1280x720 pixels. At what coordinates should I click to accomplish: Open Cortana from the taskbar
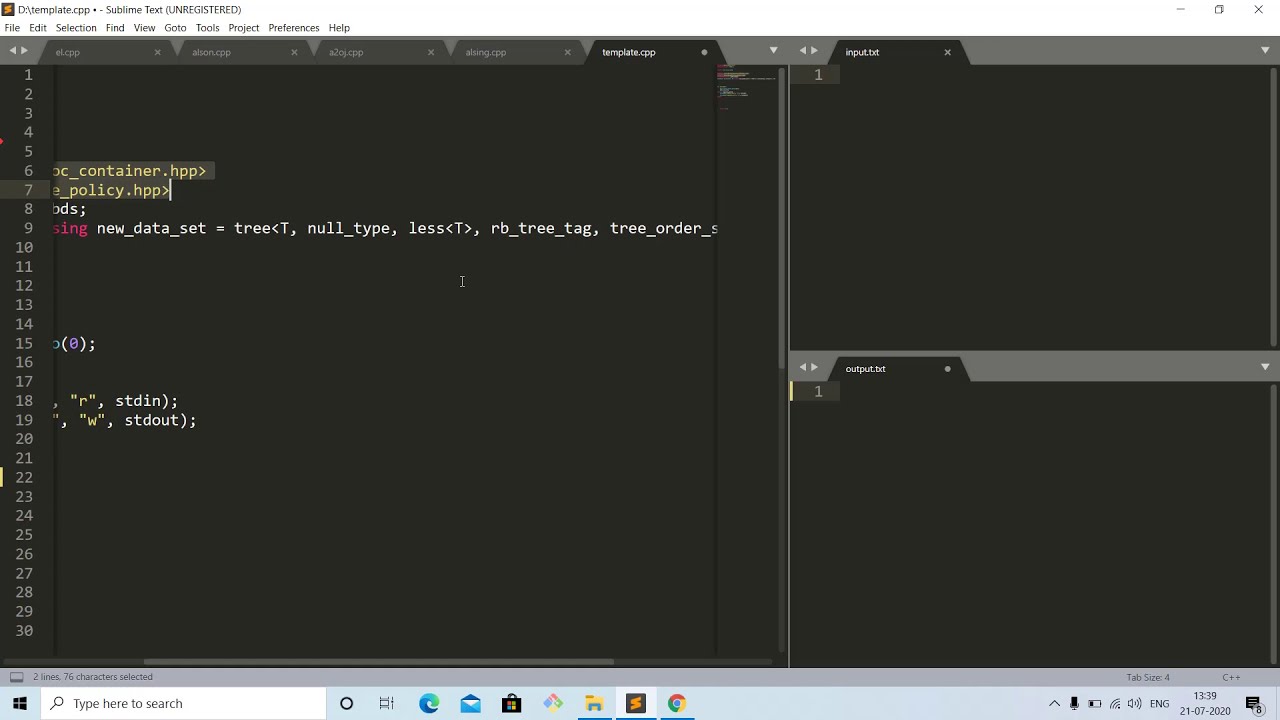click(346, 703)
